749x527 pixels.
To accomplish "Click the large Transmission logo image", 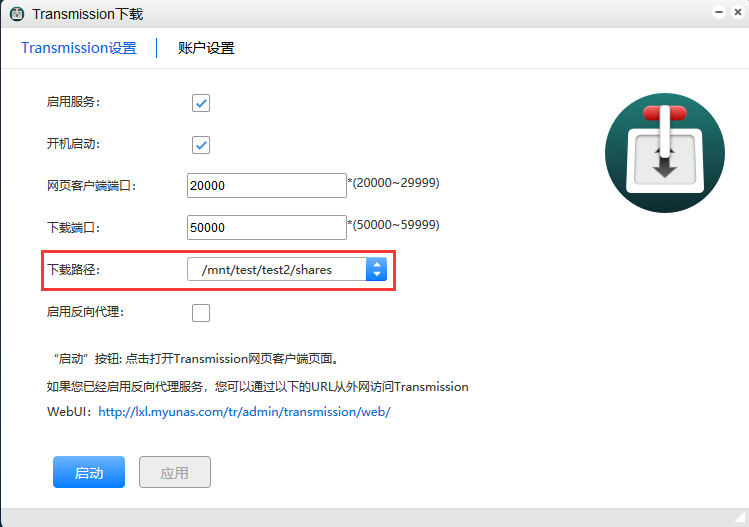I will [664, 153].
